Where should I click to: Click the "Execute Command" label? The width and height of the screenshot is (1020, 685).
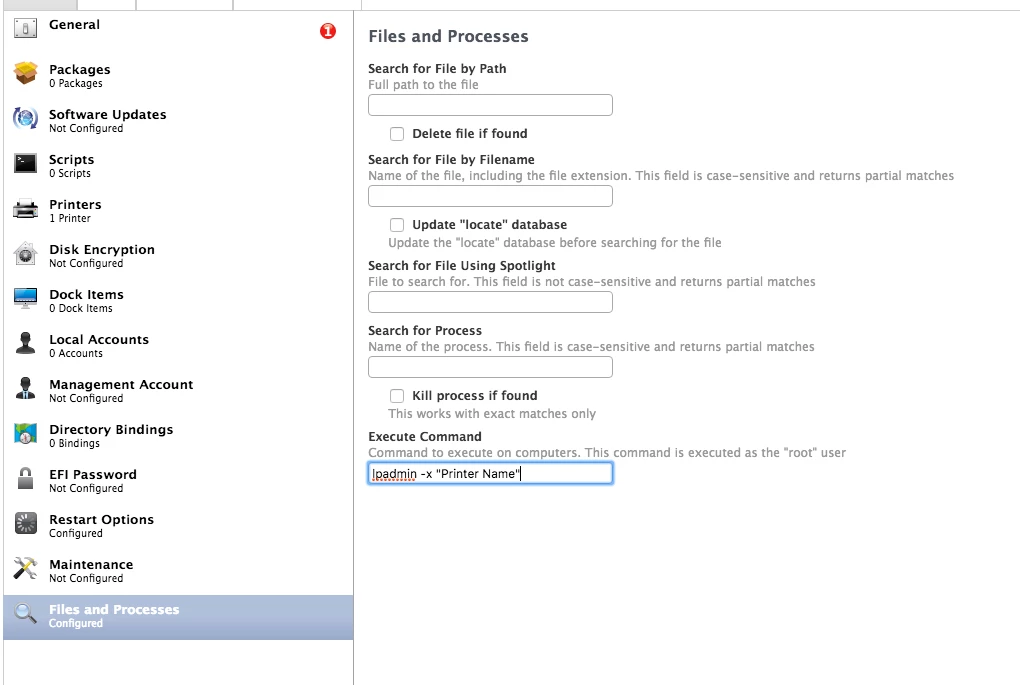tap(425, 437)
